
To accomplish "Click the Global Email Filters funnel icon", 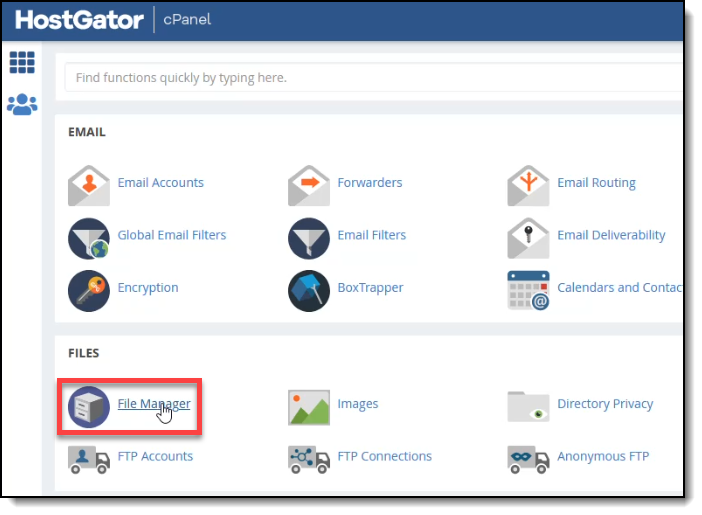I will (x=89, y=237).
